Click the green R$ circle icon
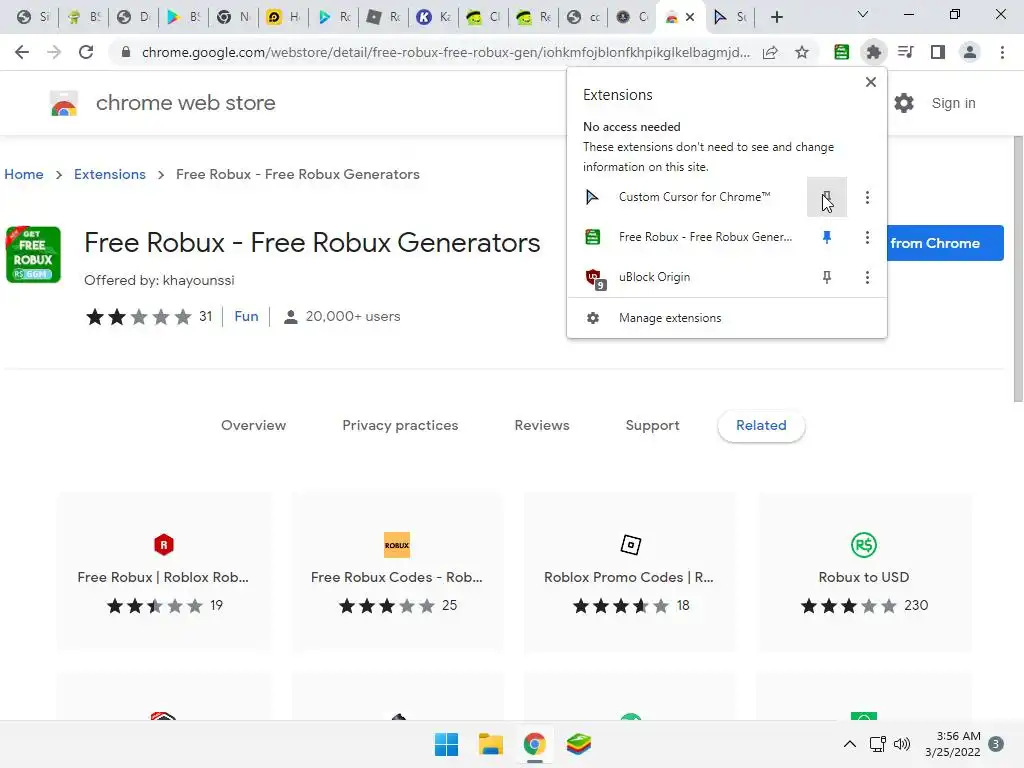This screenshot has width=1024, height=768. click(863, 545)
